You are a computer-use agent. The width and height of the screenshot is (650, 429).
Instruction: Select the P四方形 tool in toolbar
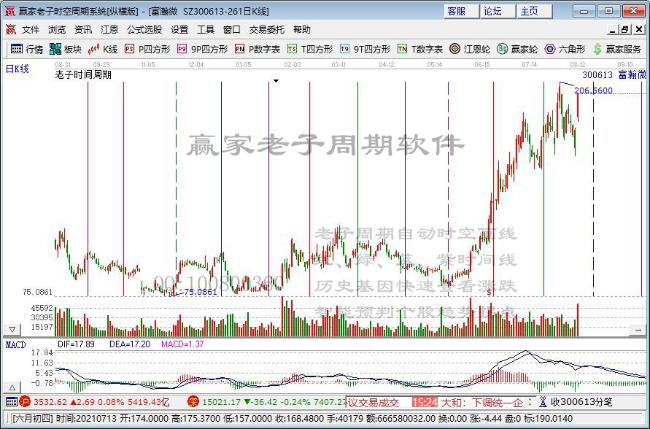130,49
